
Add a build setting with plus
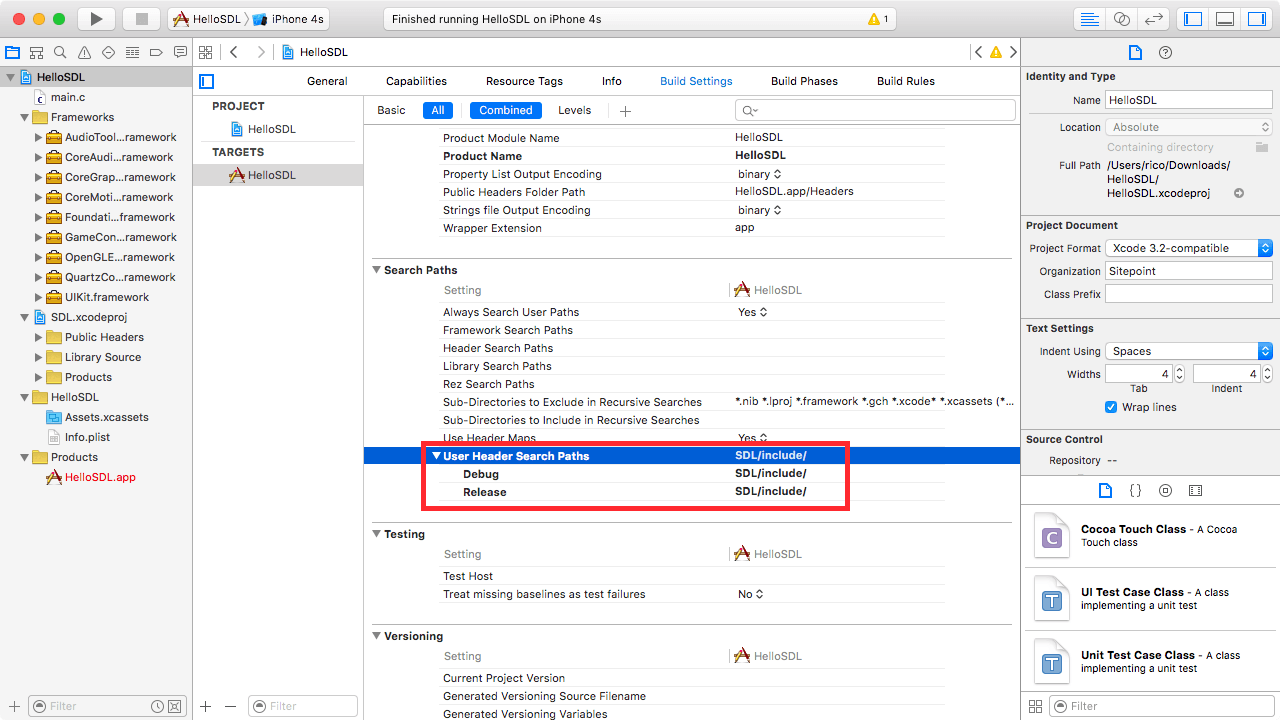pyautogui.click(x=625, y=111)
